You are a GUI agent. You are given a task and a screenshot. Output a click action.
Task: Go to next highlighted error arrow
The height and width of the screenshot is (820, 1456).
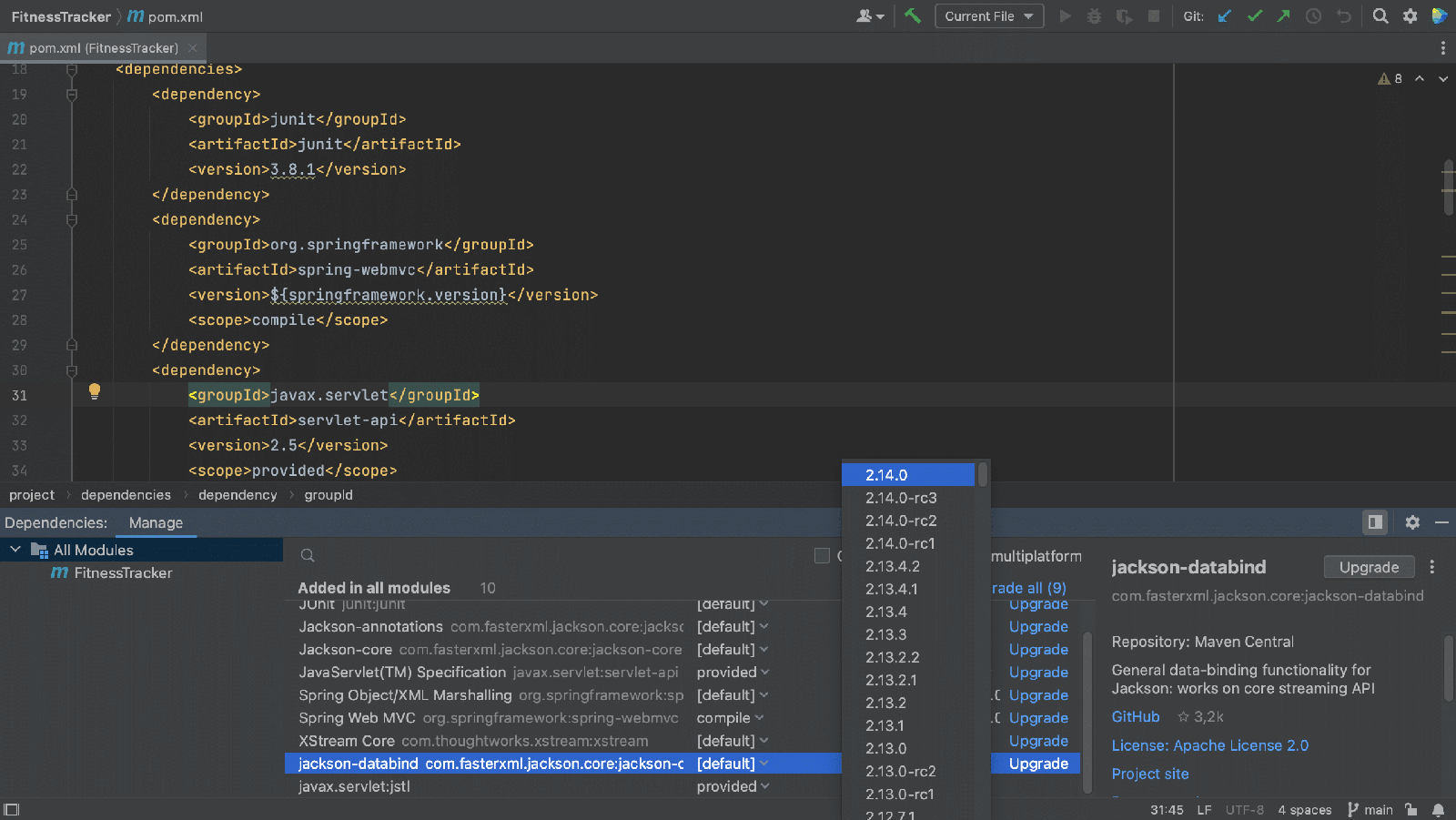tap(1443, 78)
